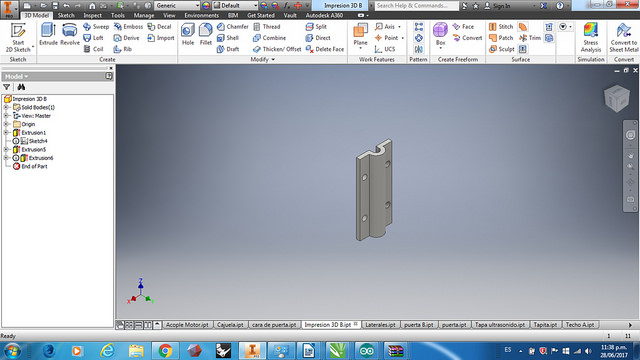Switch to Acople Motor.ipt document tab
Image resolution: width=640 pixels, height=360 pixels.
[x=187, y=325]
